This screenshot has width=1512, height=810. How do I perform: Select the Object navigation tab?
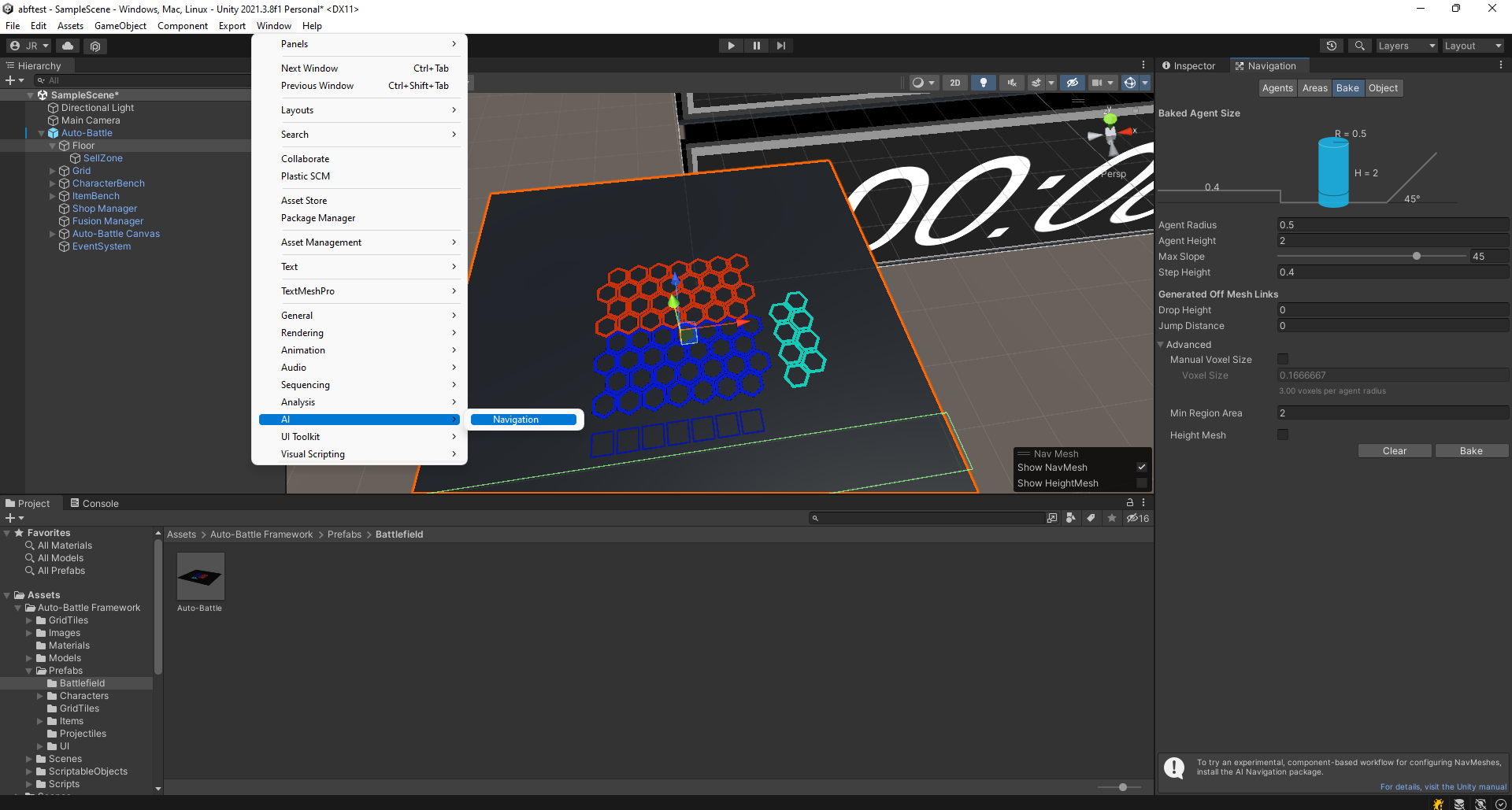click(1383, 88)
